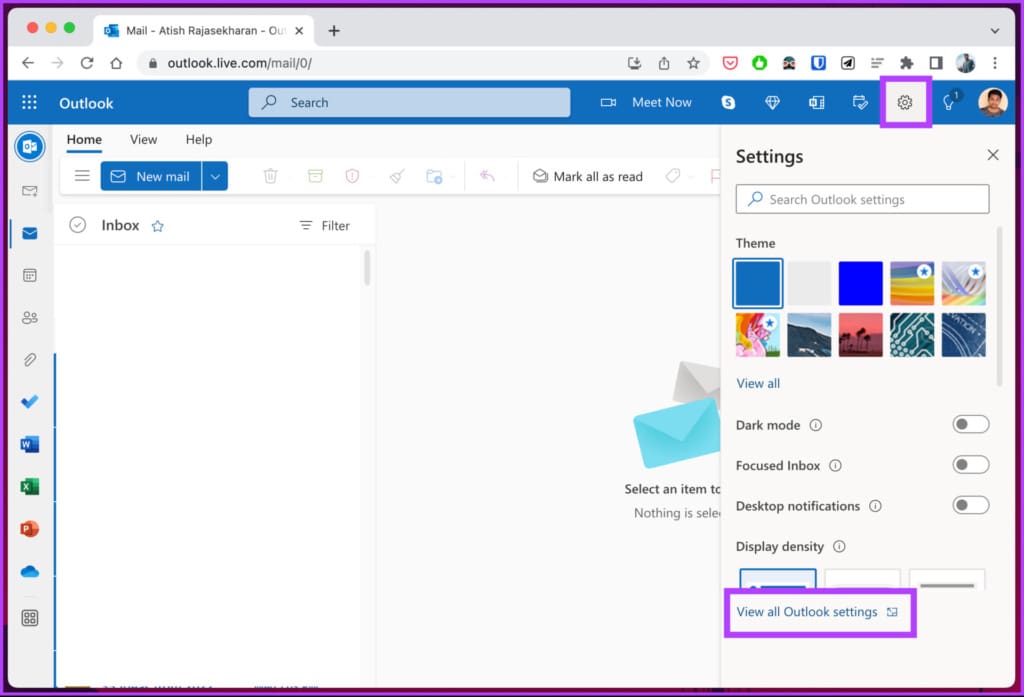
Task: Switch to the View ribbon tab
Action: [143, 140]
